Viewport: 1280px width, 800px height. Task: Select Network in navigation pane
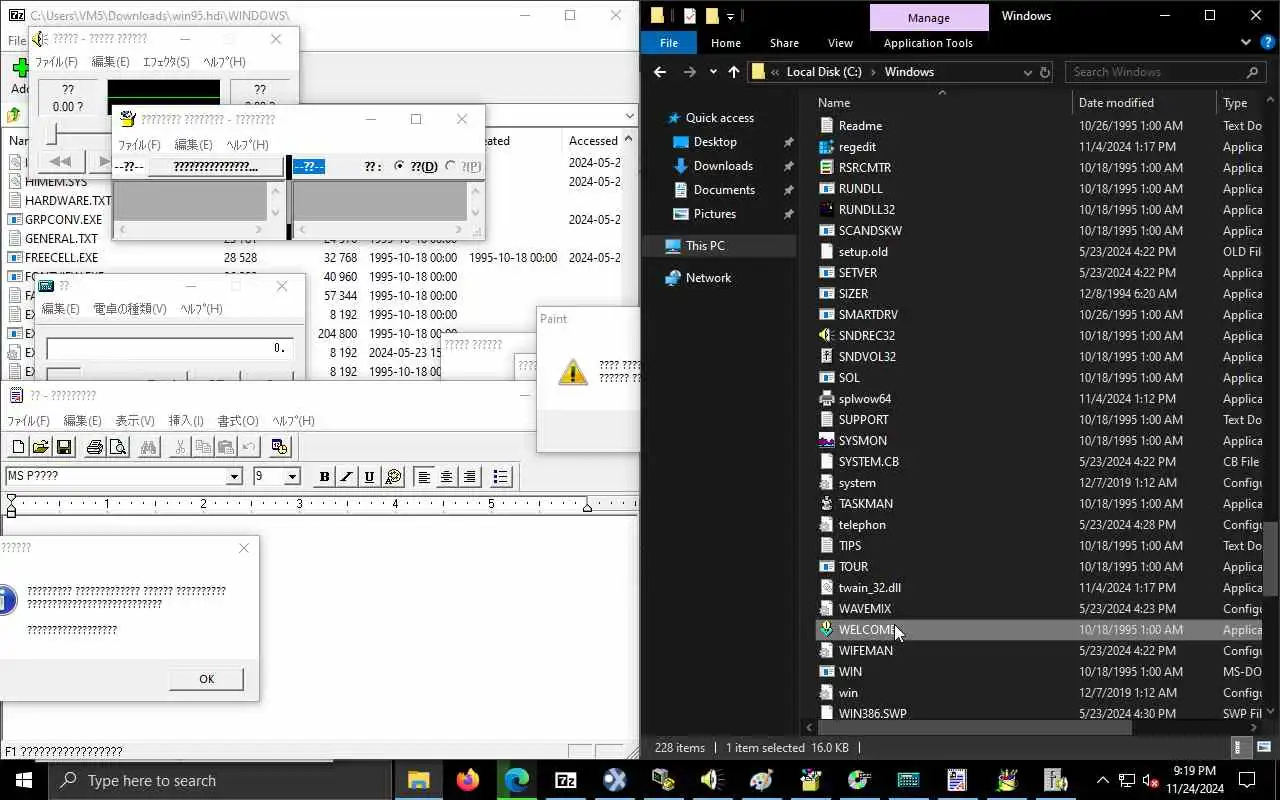coord(708,278)
